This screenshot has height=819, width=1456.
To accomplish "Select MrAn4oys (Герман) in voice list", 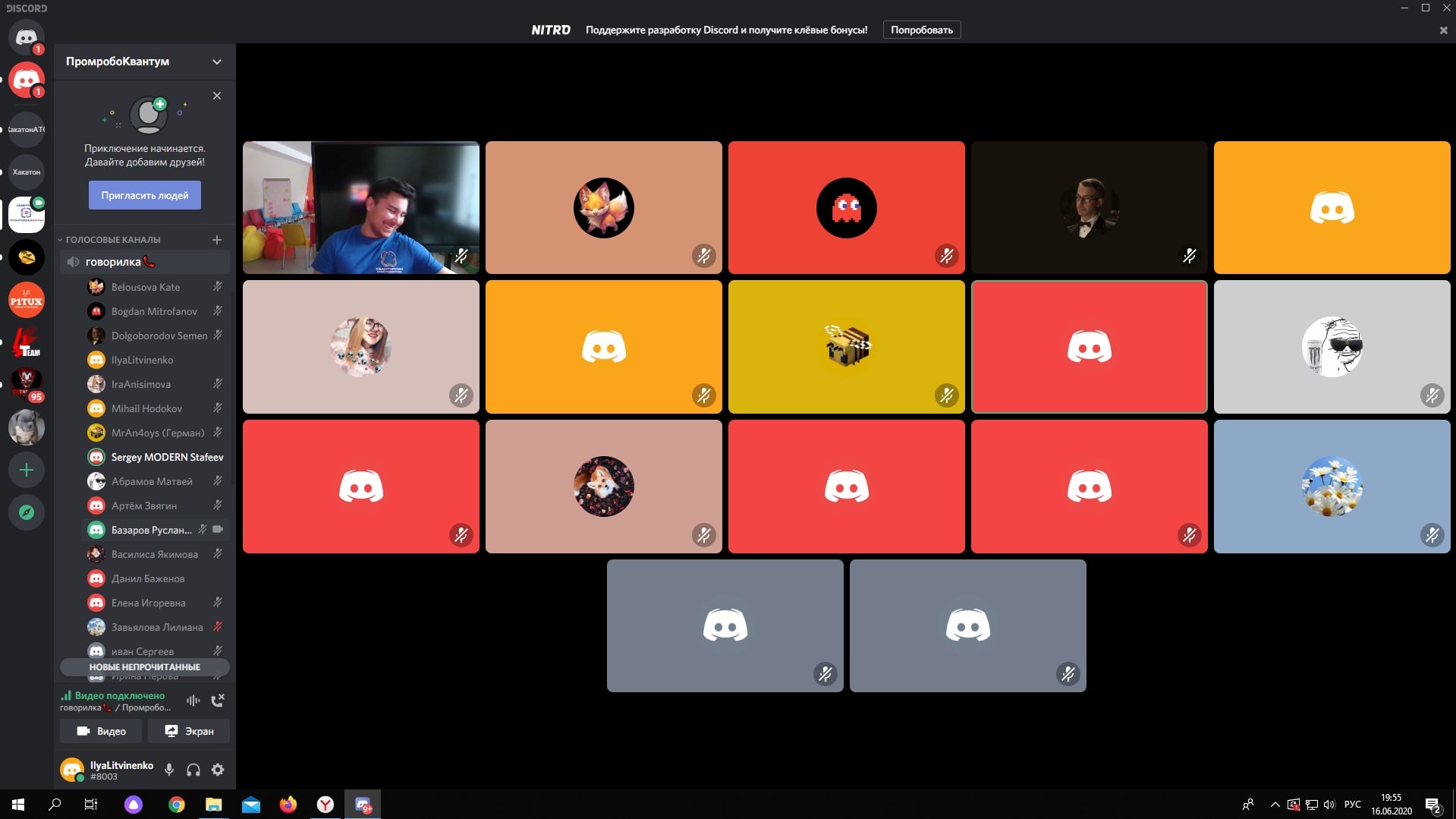I will tap(155, 433).
